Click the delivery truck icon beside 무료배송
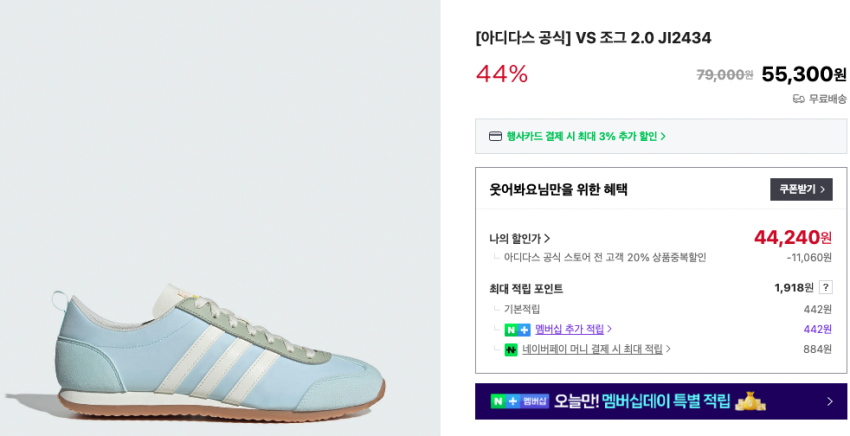The width and height of the screenshot is (850, 436). point(798,99)
